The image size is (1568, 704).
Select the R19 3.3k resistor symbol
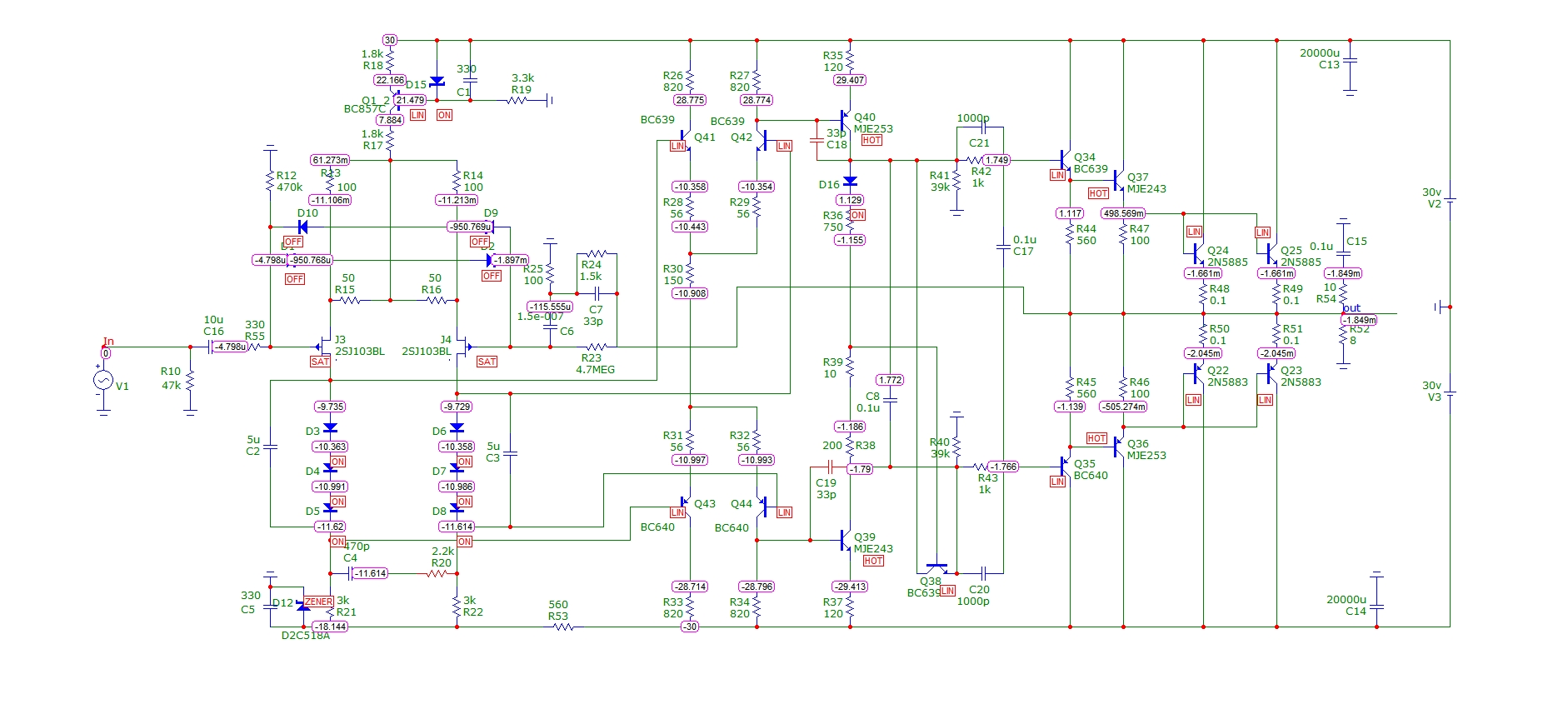coord(517,100)
